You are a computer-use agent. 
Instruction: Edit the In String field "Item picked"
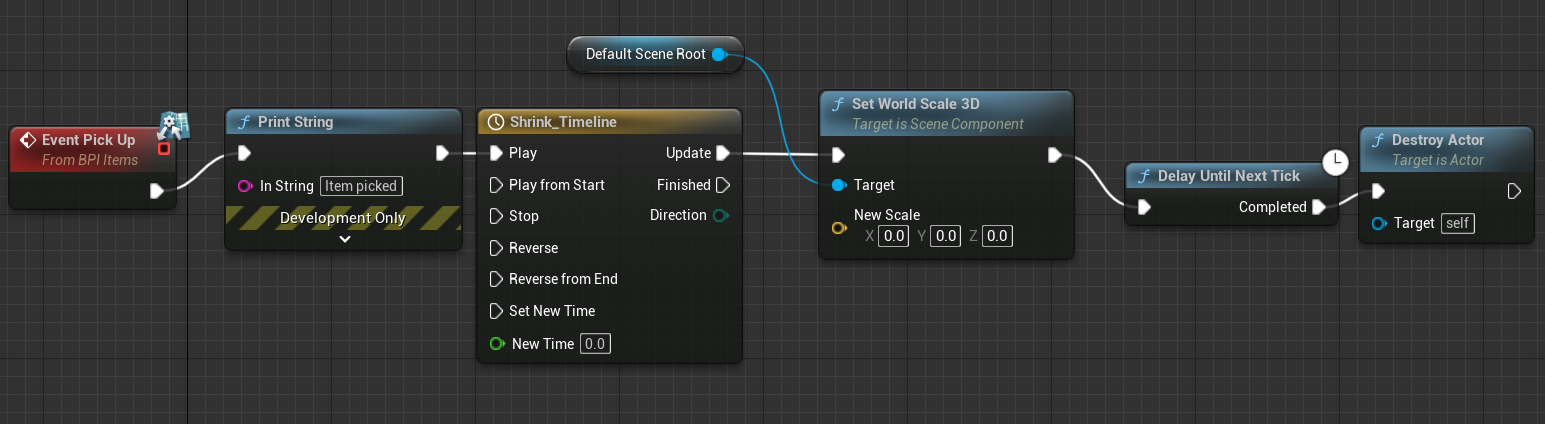(361, 186)
